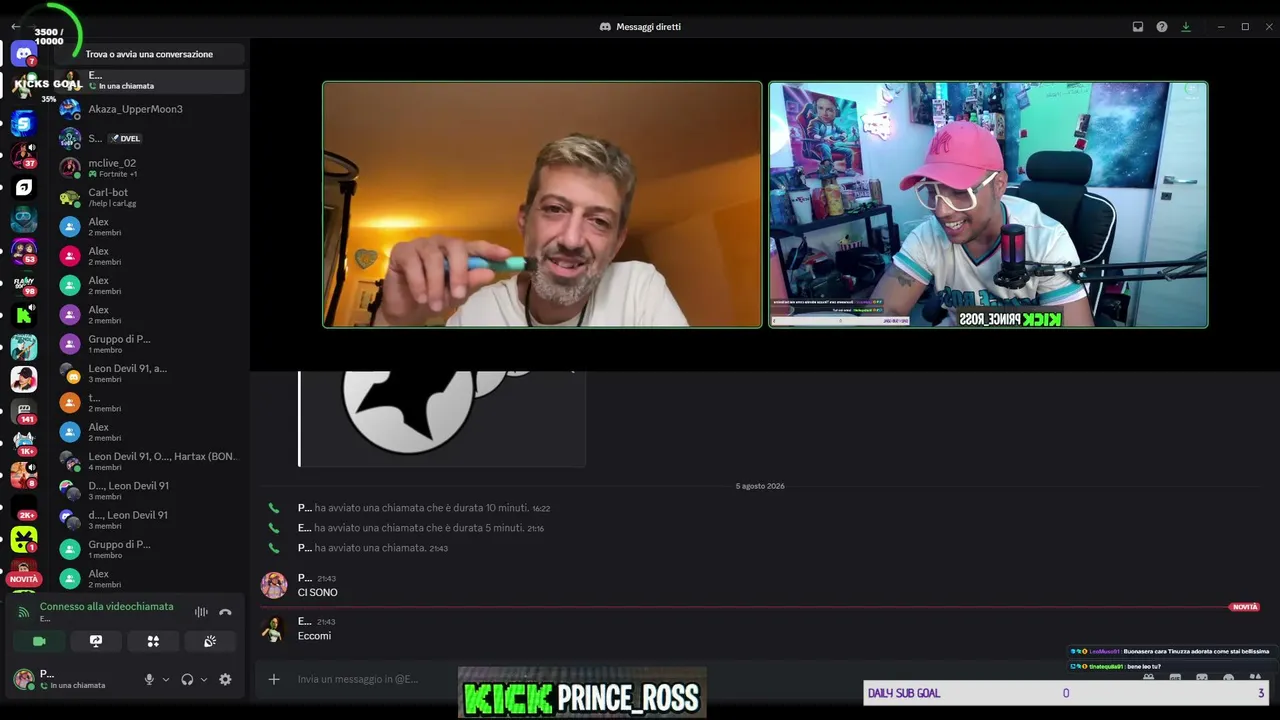Open the soundboard

coord(210,641)
